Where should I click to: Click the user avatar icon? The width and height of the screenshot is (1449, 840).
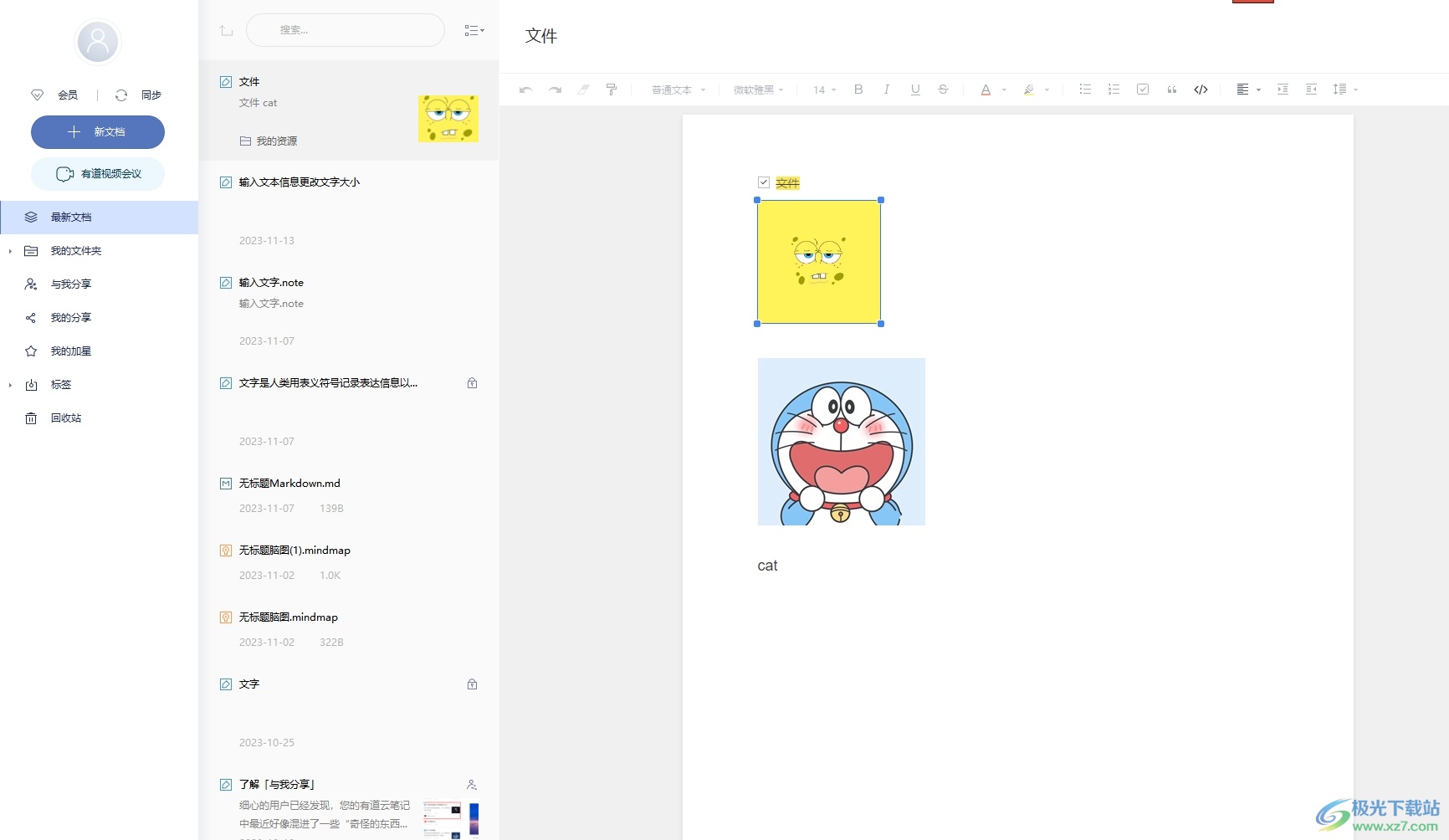[x=98, y=42]
